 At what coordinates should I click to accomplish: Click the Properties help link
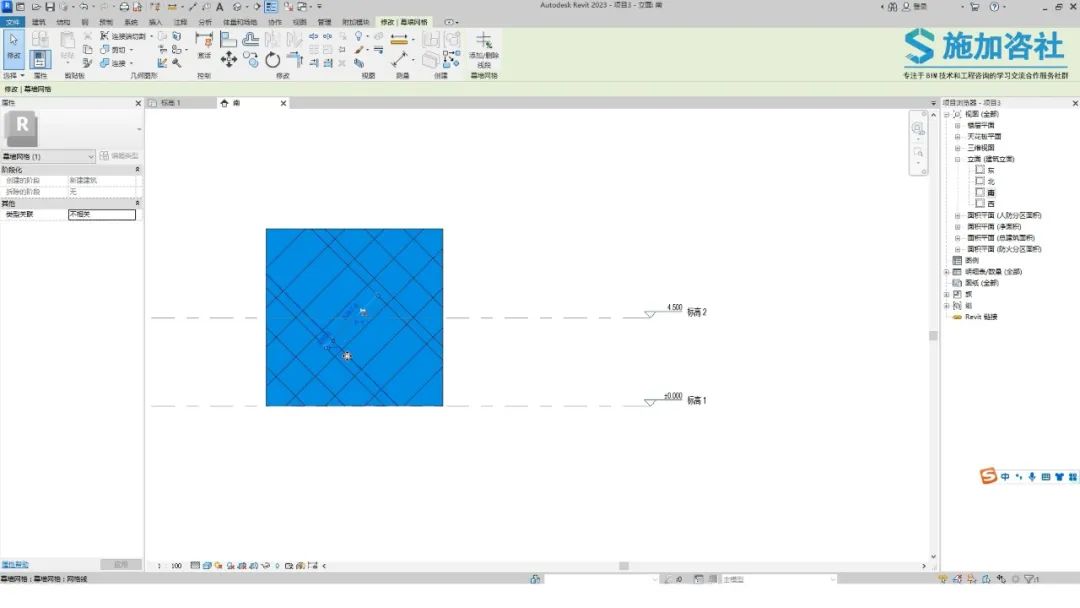[x=15, y=565]
